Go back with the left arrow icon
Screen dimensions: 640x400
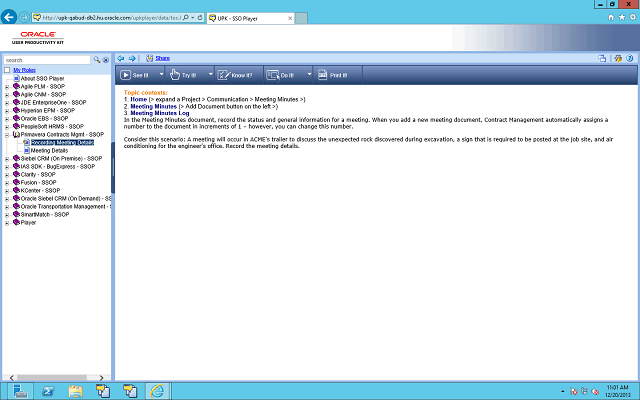tap(121, 58)
